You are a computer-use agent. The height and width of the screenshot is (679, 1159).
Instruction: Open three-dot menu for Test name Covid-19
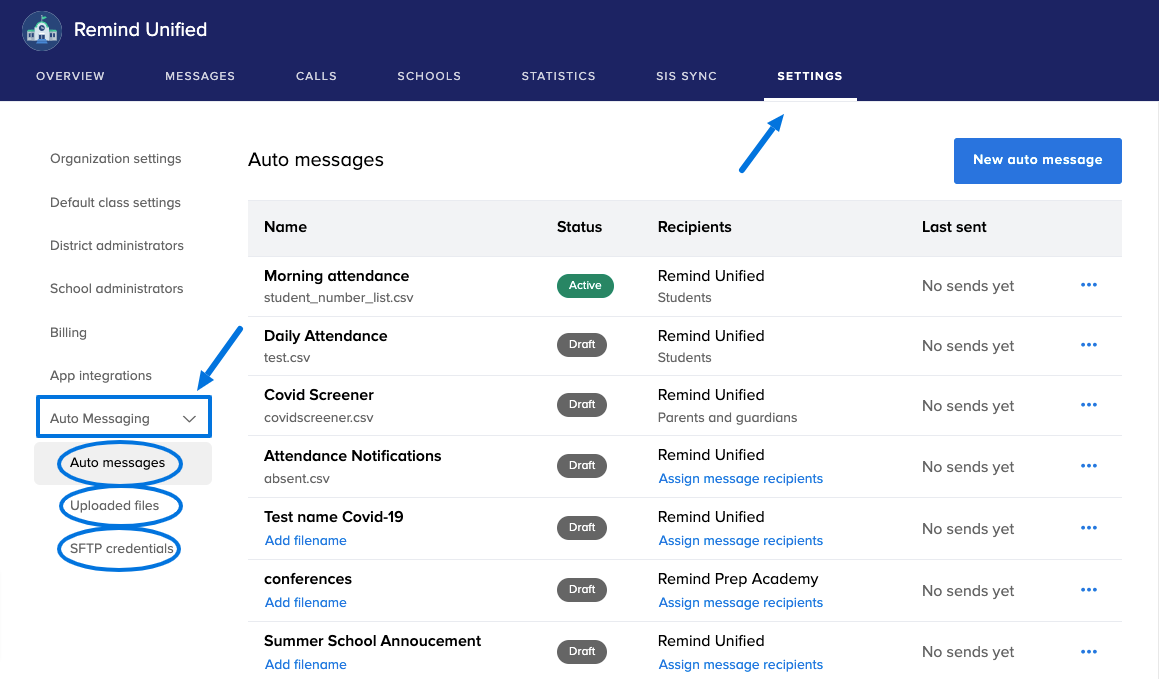click(1089, 529)
